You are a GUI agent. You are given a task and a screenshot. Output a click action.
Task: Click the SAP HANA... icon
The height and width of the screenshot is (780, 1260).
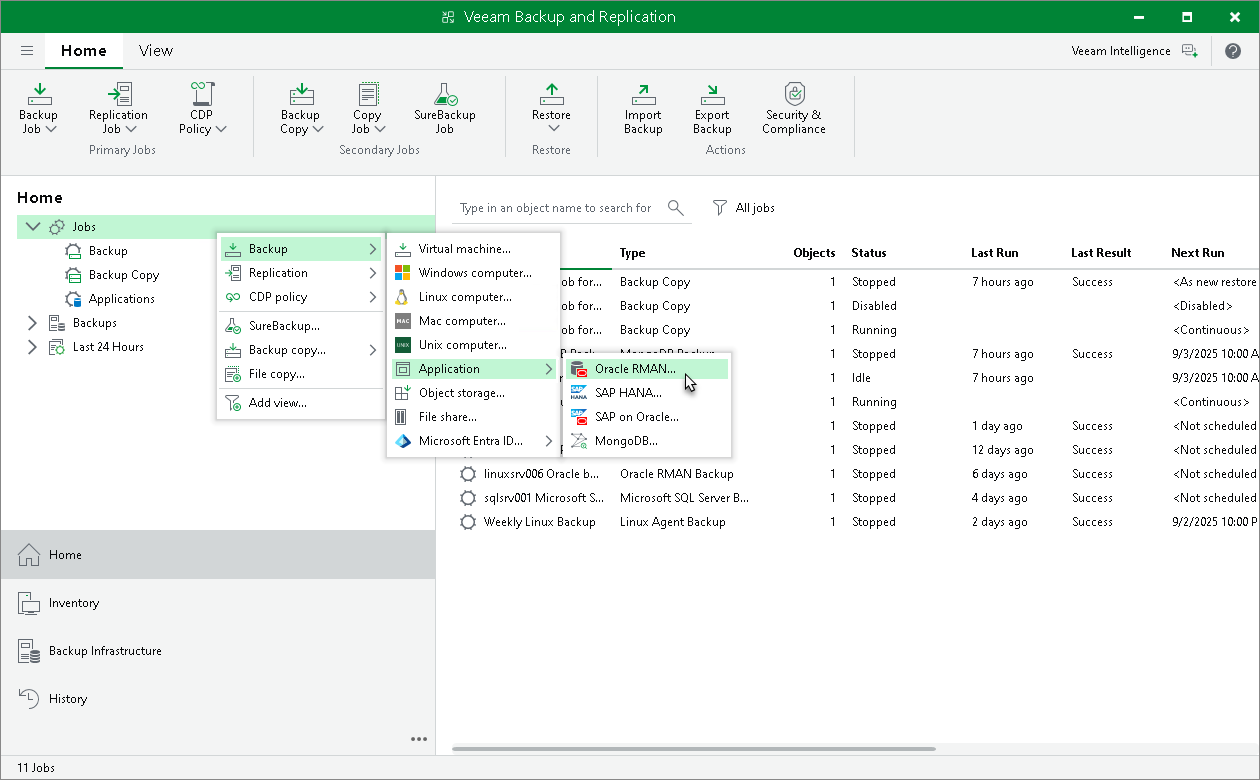tap(579, 393)
